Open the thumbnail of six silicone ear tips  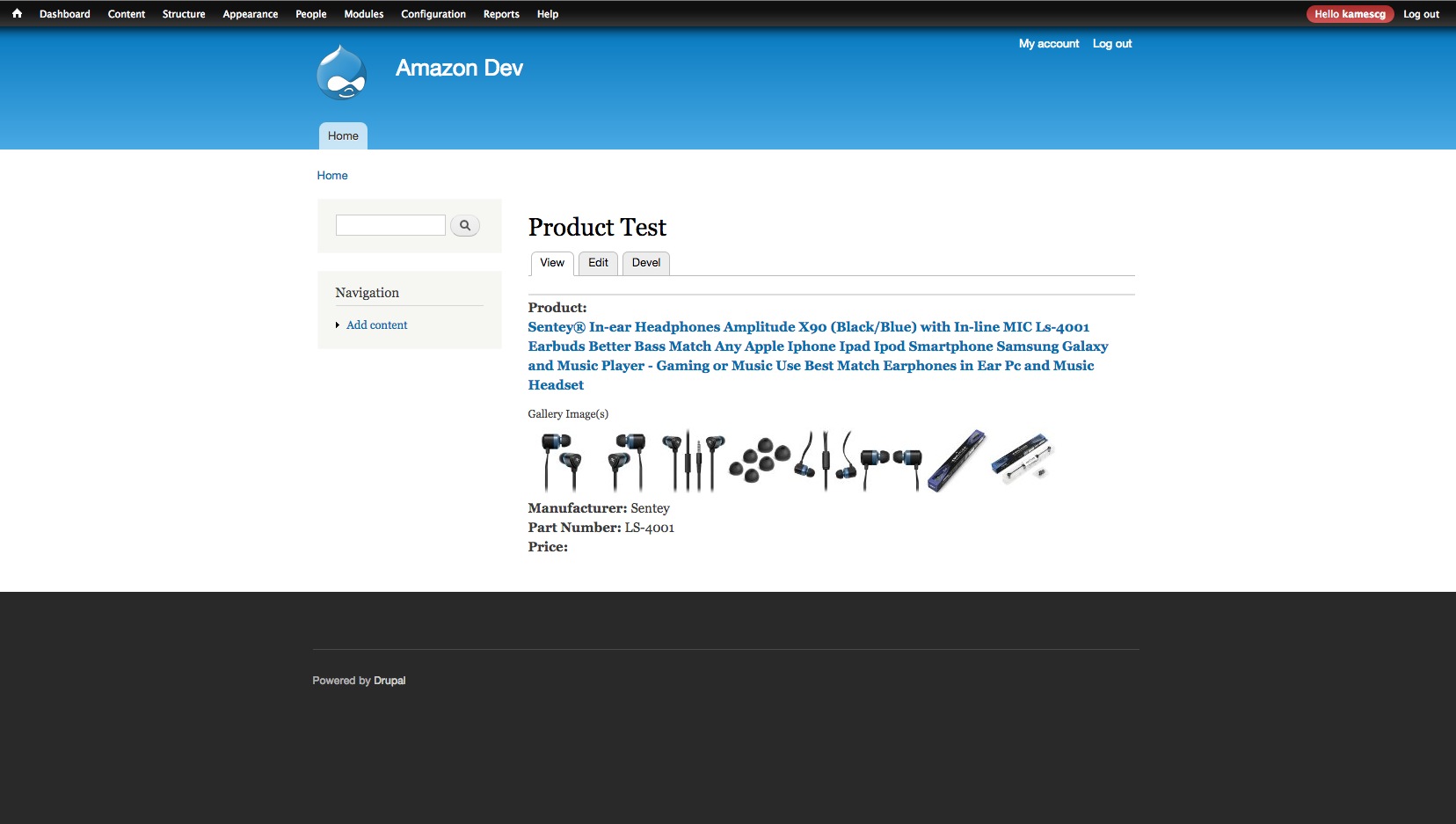759,461
